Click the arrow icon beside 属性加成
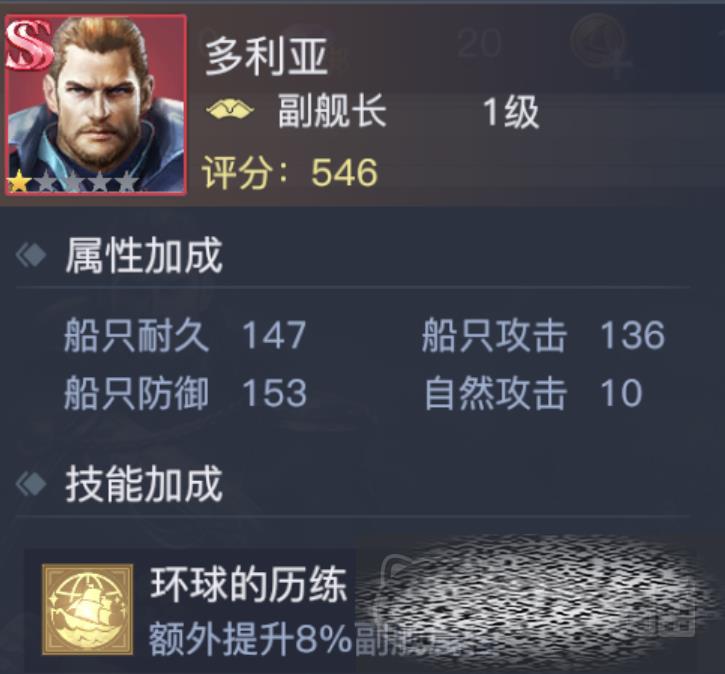Screen dimensions: 725x674 pos(31,256)
